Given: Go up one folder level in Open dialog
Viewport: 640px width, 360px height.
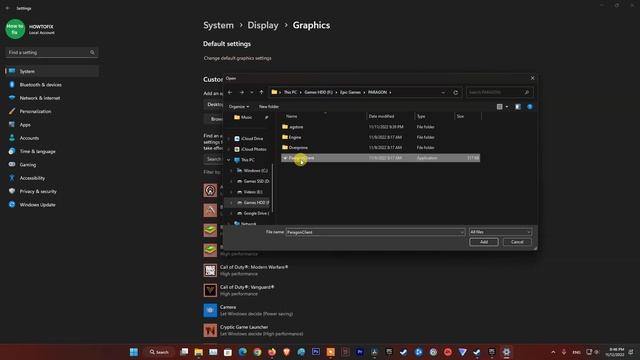Looking at the screenshot, I should (262, 92).
